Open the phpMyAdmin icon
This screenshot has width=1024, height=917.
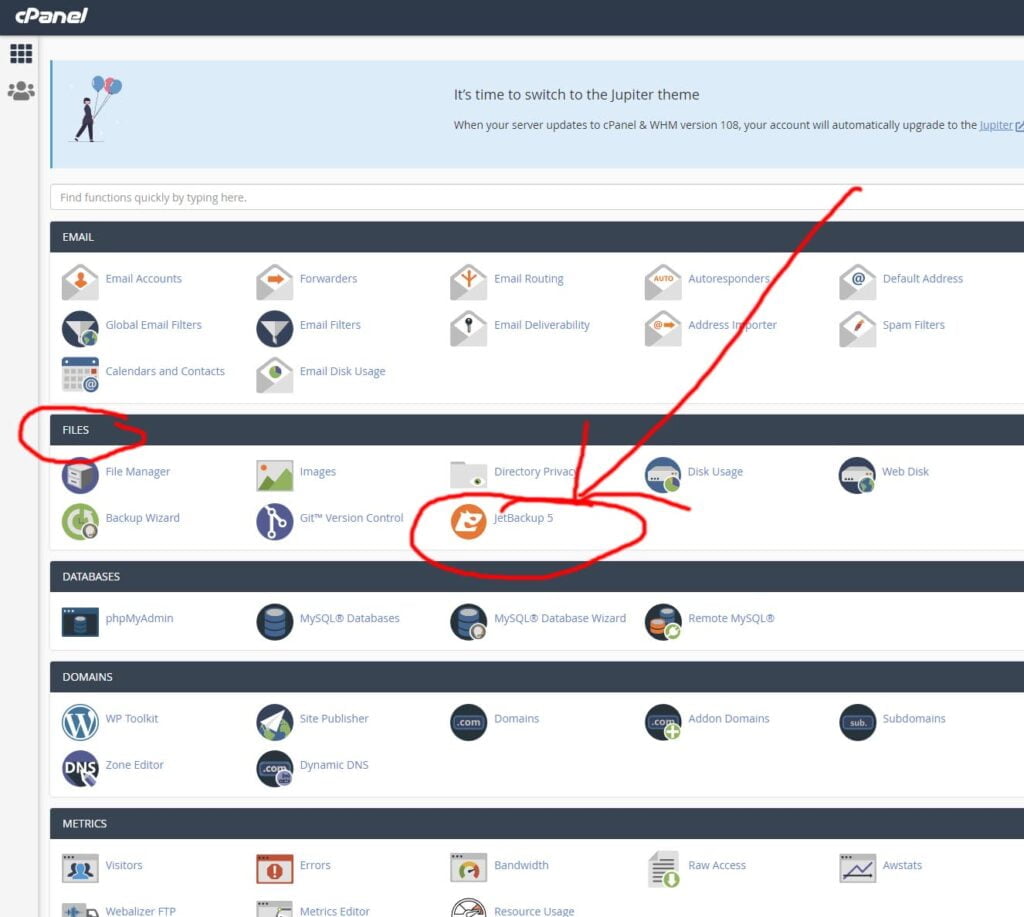(80, 621)
